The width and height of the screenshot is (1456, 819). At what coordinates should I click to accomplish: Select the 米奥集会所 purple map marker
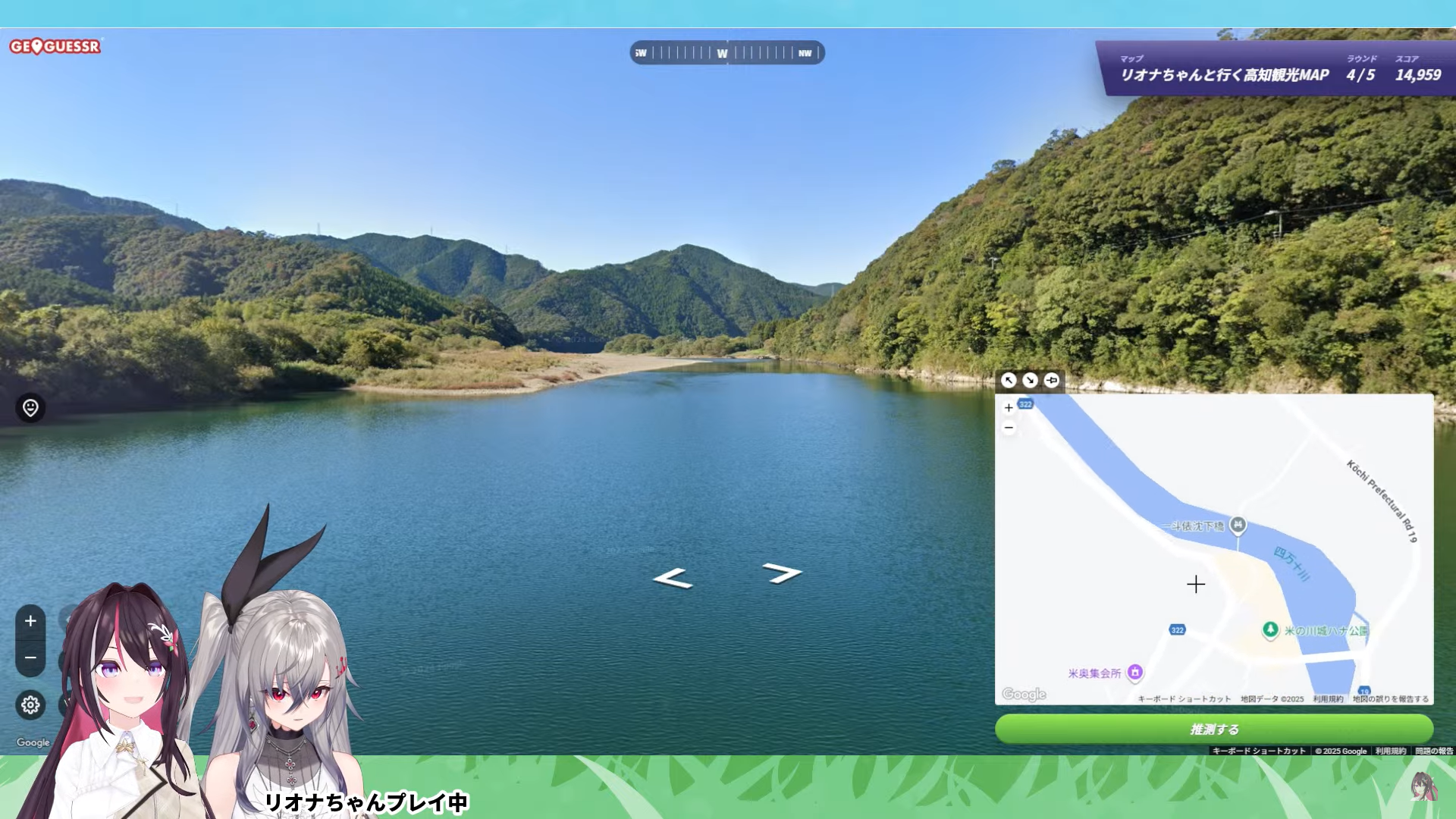click(1134, 672)
